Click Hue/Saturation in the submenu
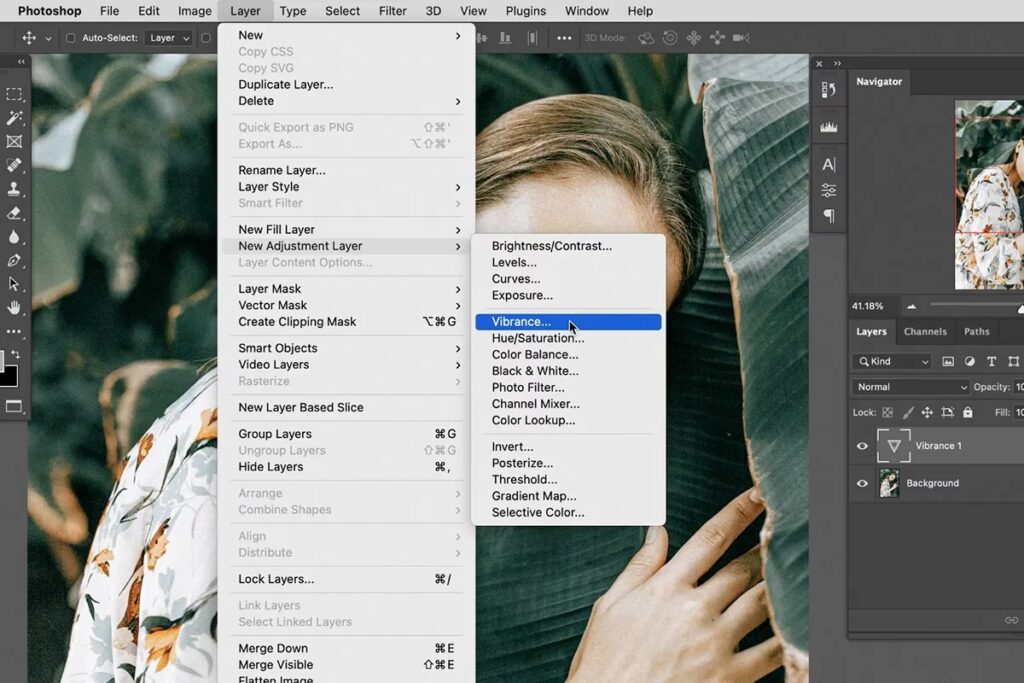The image size is (1024, 683). [538, 338]
